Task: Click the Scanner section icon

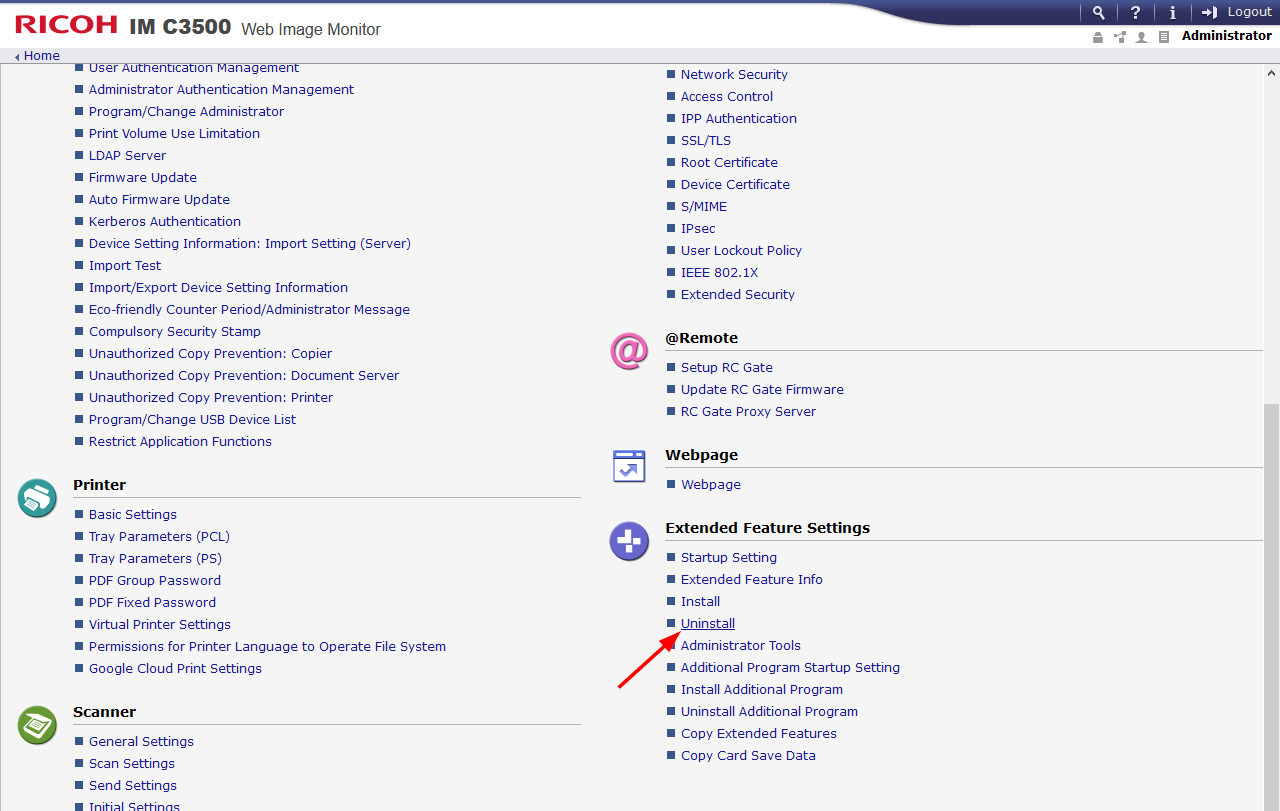Action: point(37,725)
